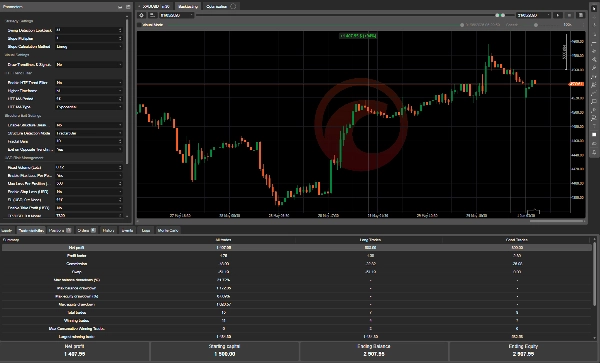Open Draw Trendlines & Signals dropdown
This screenshot has height=363, width=600.
[88, 65]
